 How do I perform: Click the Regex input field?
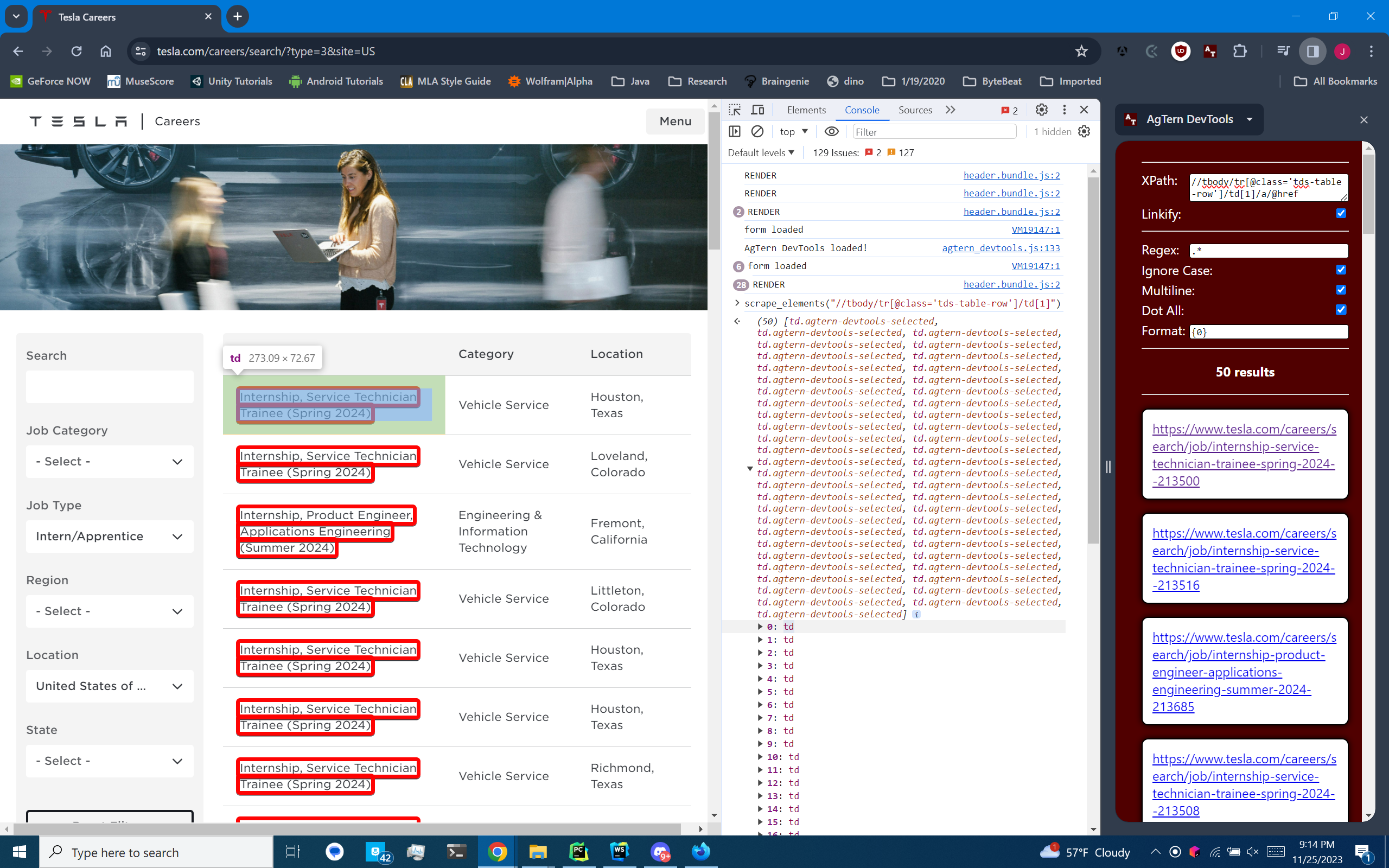(x=1269, y=250)
